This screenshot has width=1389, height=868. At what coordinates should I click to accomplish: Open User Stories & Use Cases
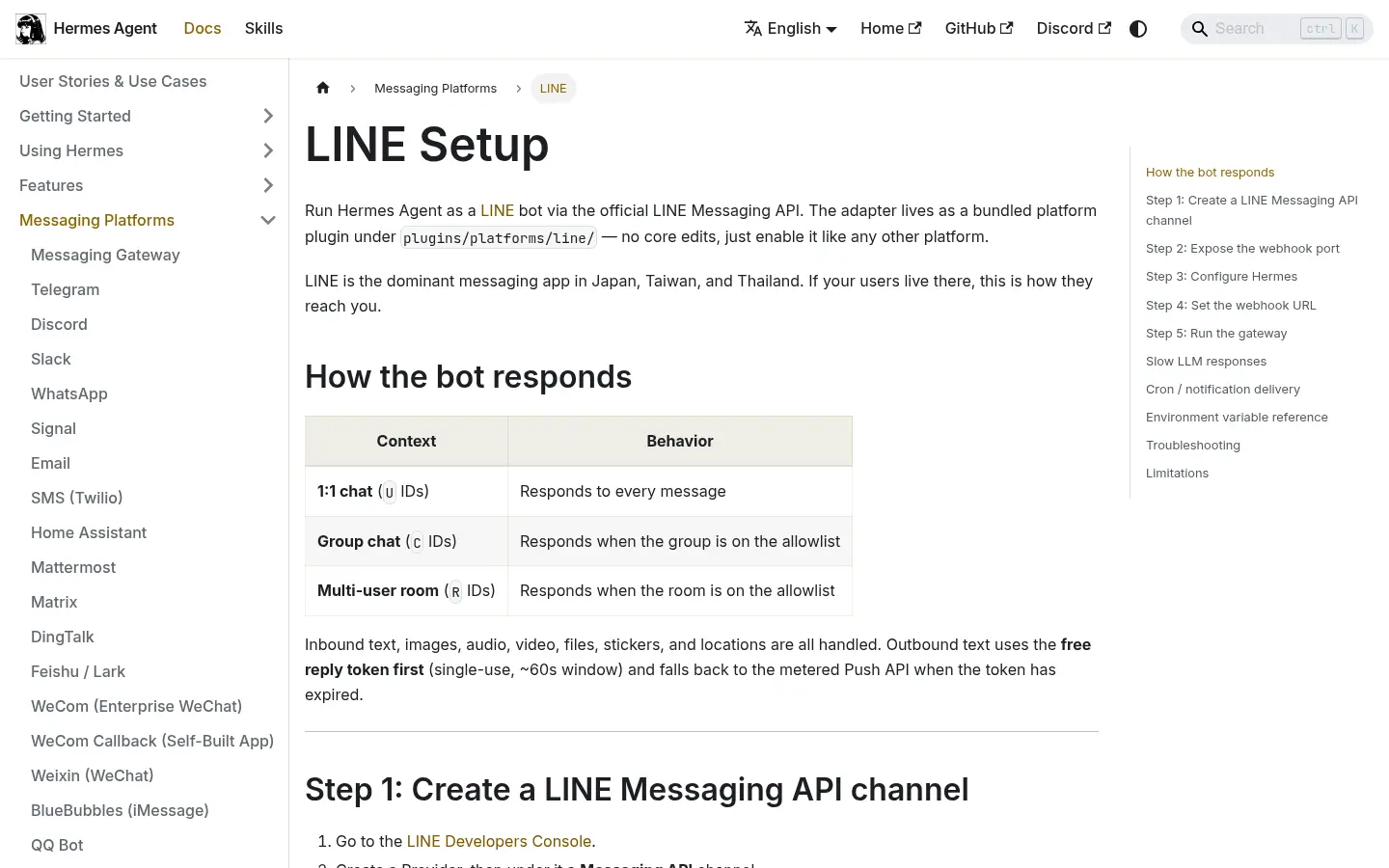coord(113,81)
